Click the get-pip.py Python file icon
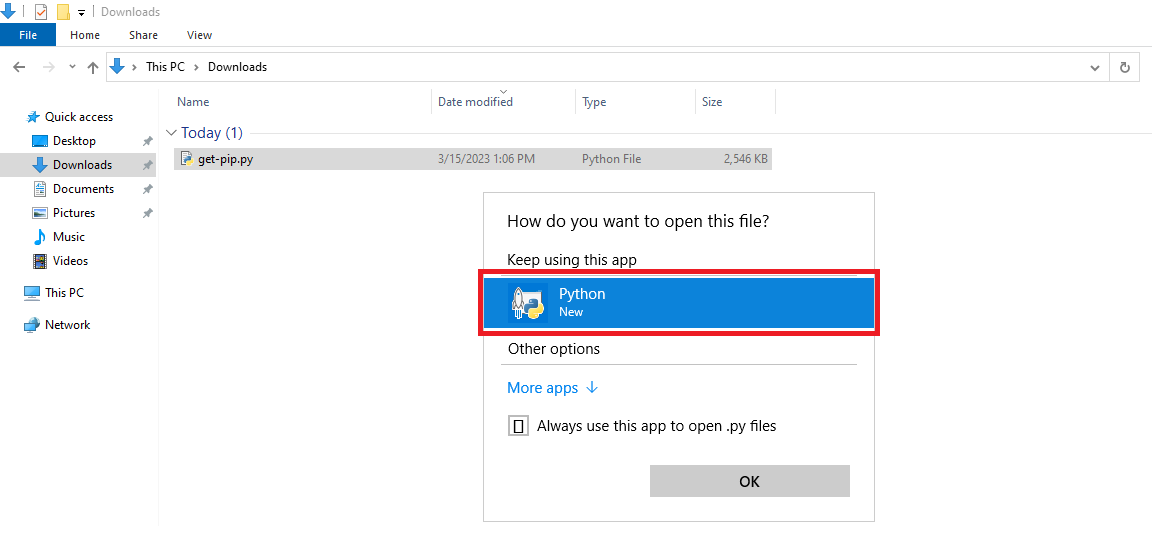Viewport: 1152px width, 559px height. 187,158
